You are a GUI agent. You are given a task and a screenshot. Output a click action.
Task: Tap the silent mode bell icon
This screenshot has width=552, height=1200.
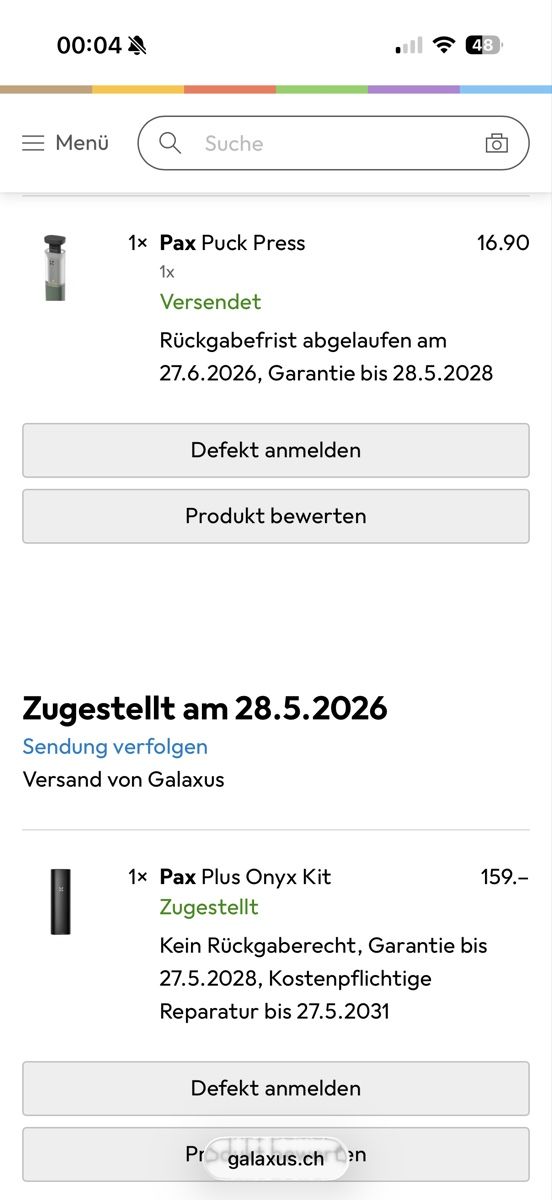[137, 45]
